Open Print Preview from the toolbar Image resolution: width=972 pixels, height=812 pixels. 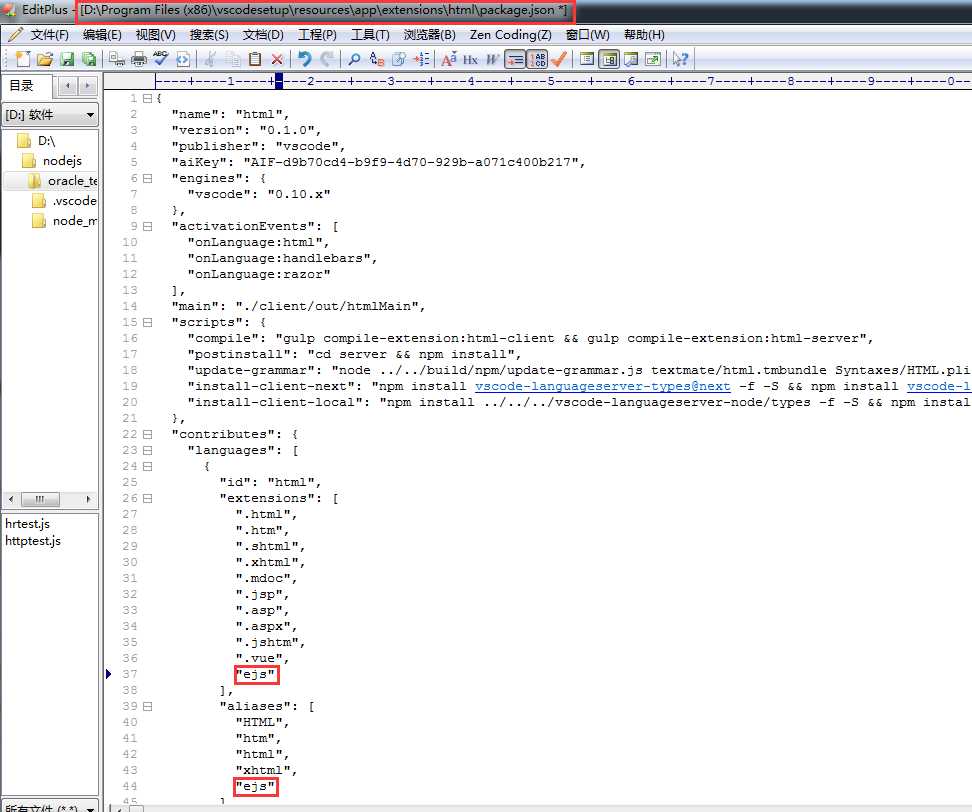coord(116,59)
